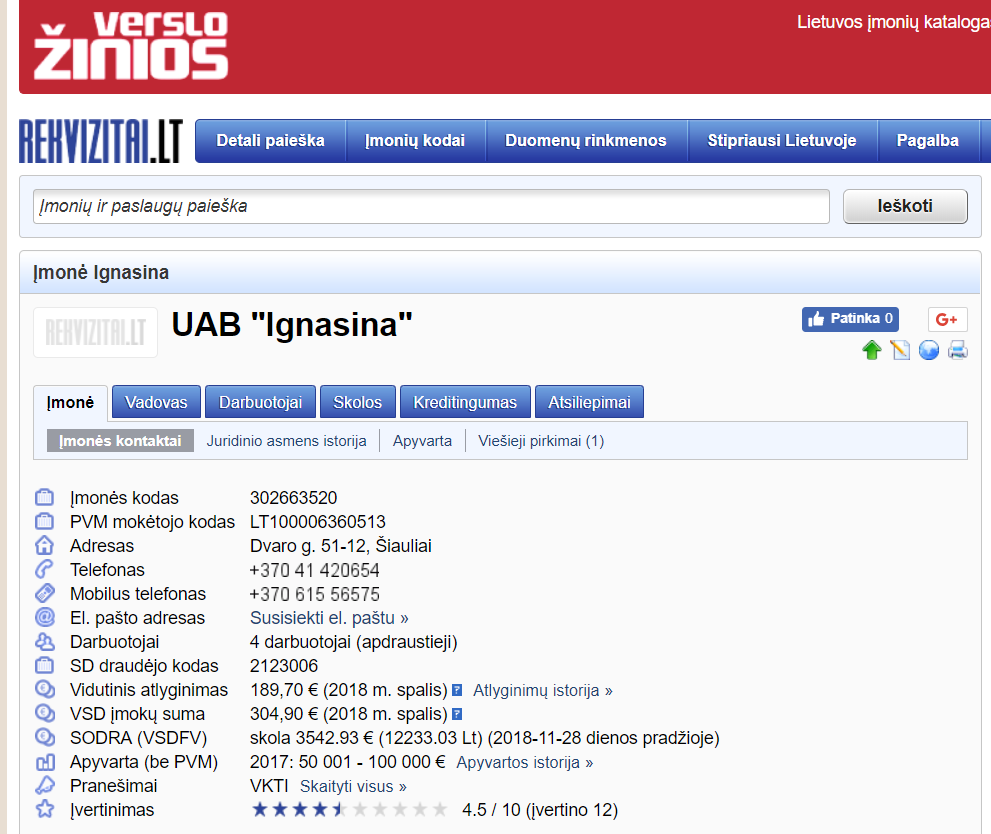Click the UAB "Ignasina" company heading
The width and height of the screenshot is (991, 834).
[292, 325]
